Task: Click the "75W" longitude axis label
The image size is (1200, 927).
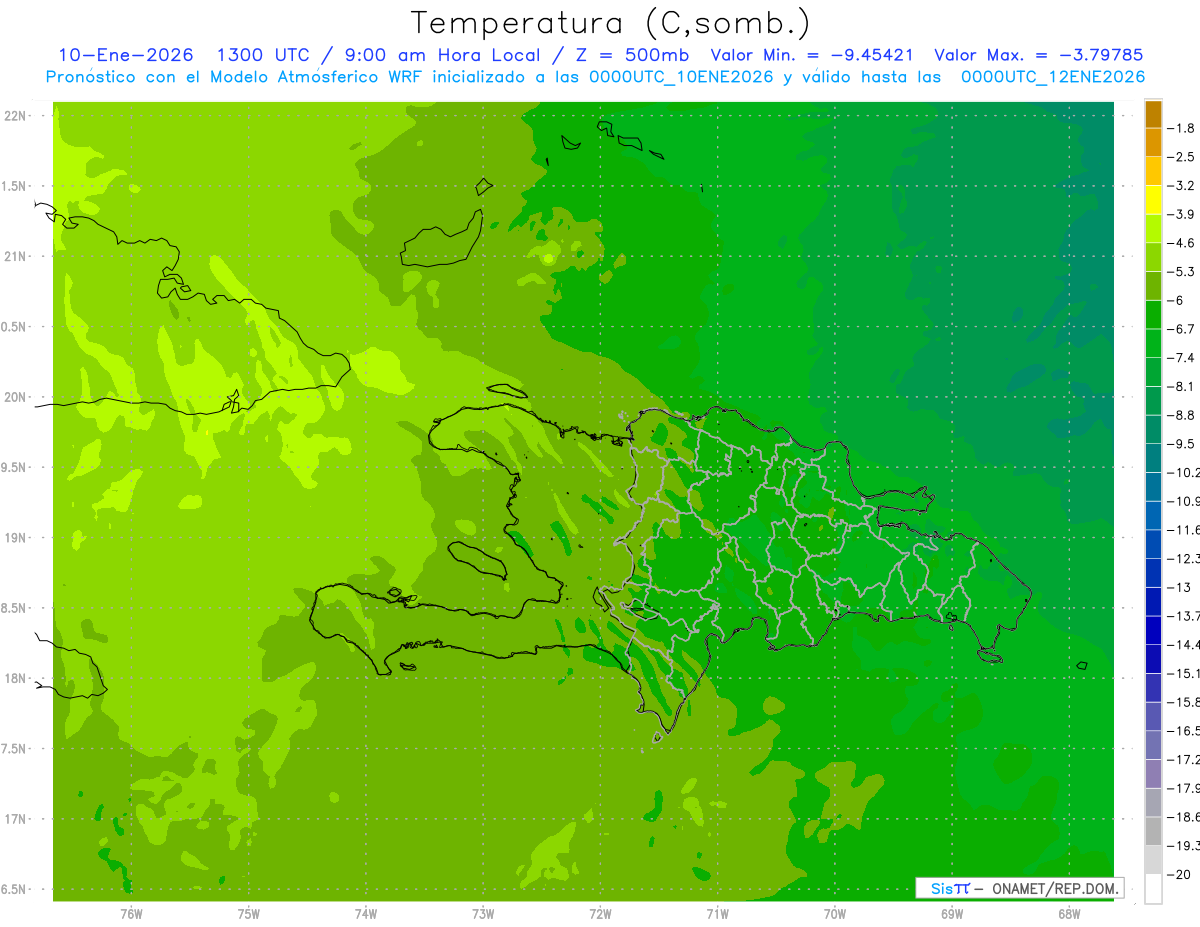Action: (249, 915)
